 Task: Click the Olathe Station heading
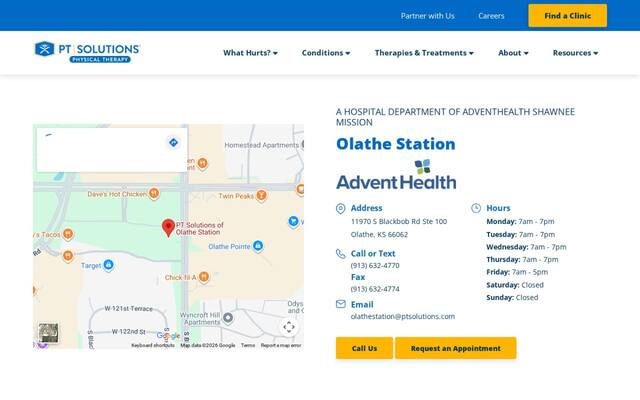[x=396, y=144]
